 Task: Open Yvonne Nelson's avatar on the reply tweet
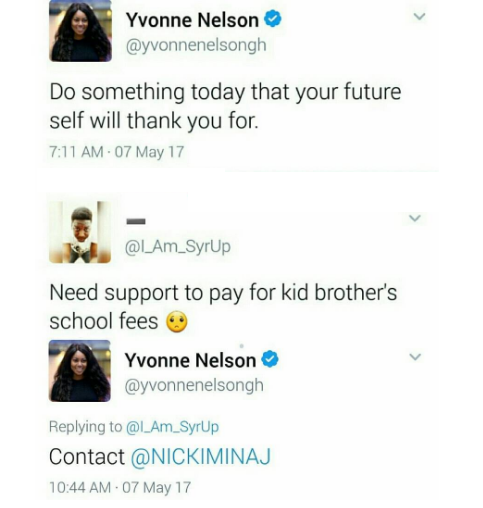pyautogui.click(x=80, y=371)
